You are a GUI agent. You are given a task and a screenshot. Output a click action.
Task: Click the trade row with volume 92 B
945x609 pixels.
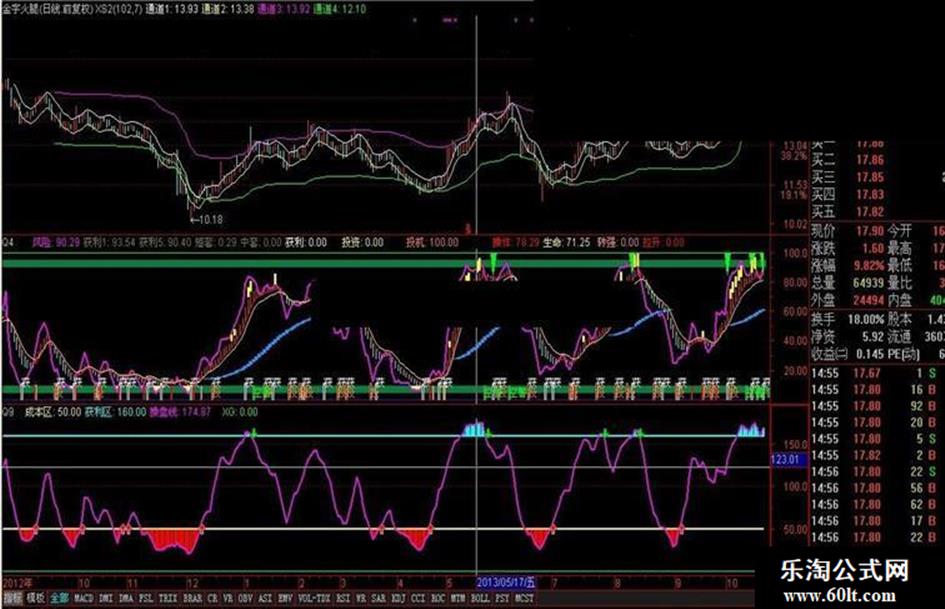[874, 406]
